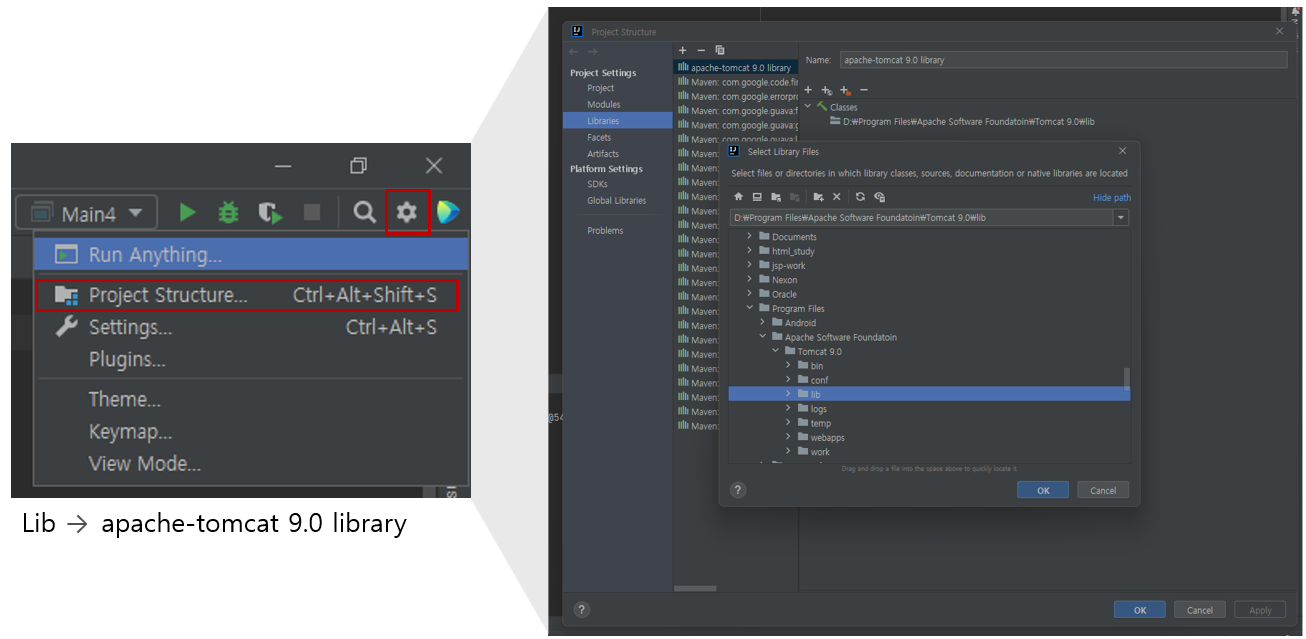Click the Hide path link
This screenshot has width=1306, height=639.
[x=1112, y=198]
